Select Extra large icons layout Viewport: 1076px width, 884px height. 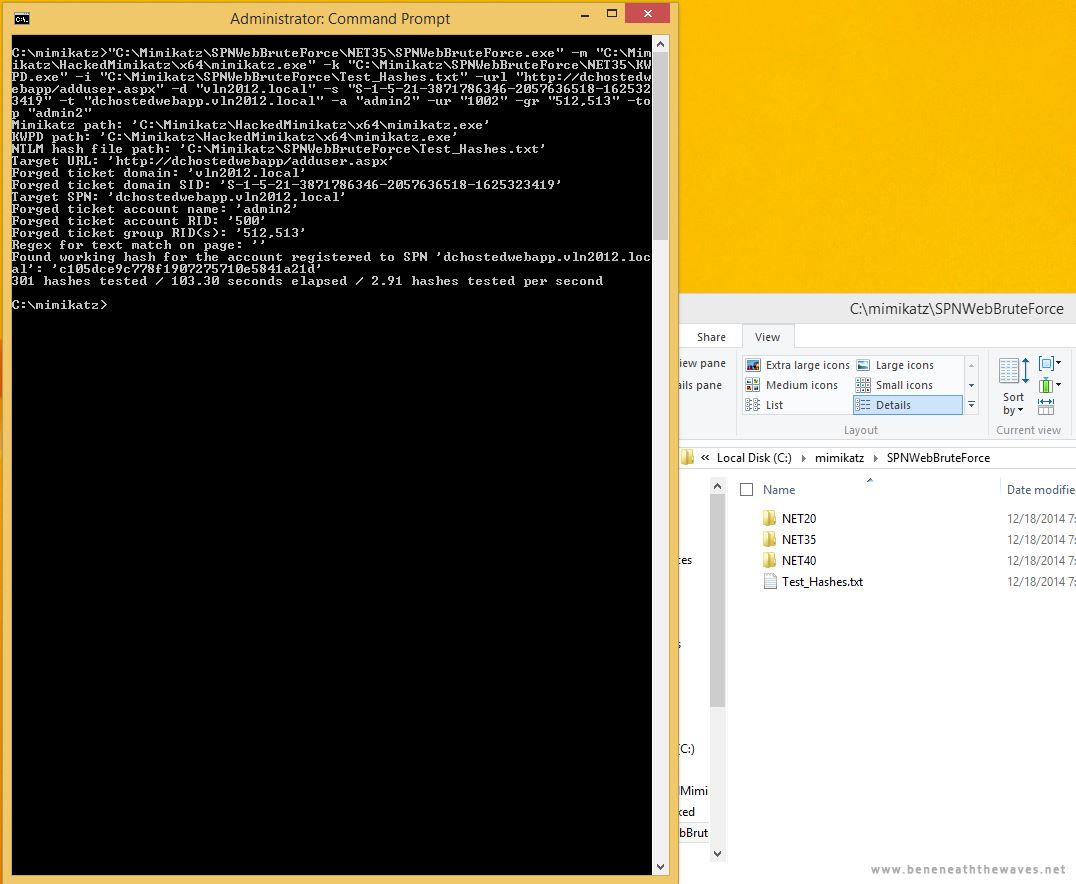(797, 365)
